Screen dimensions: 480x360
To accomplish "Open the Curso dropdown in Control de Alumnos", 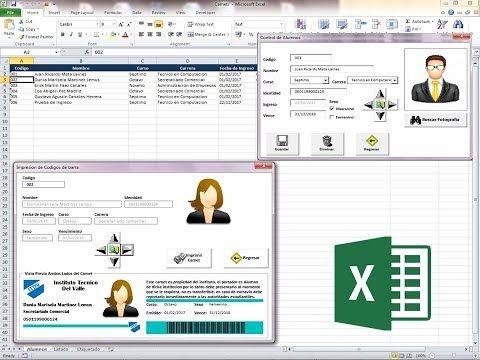I will click(x=325, y=80).
